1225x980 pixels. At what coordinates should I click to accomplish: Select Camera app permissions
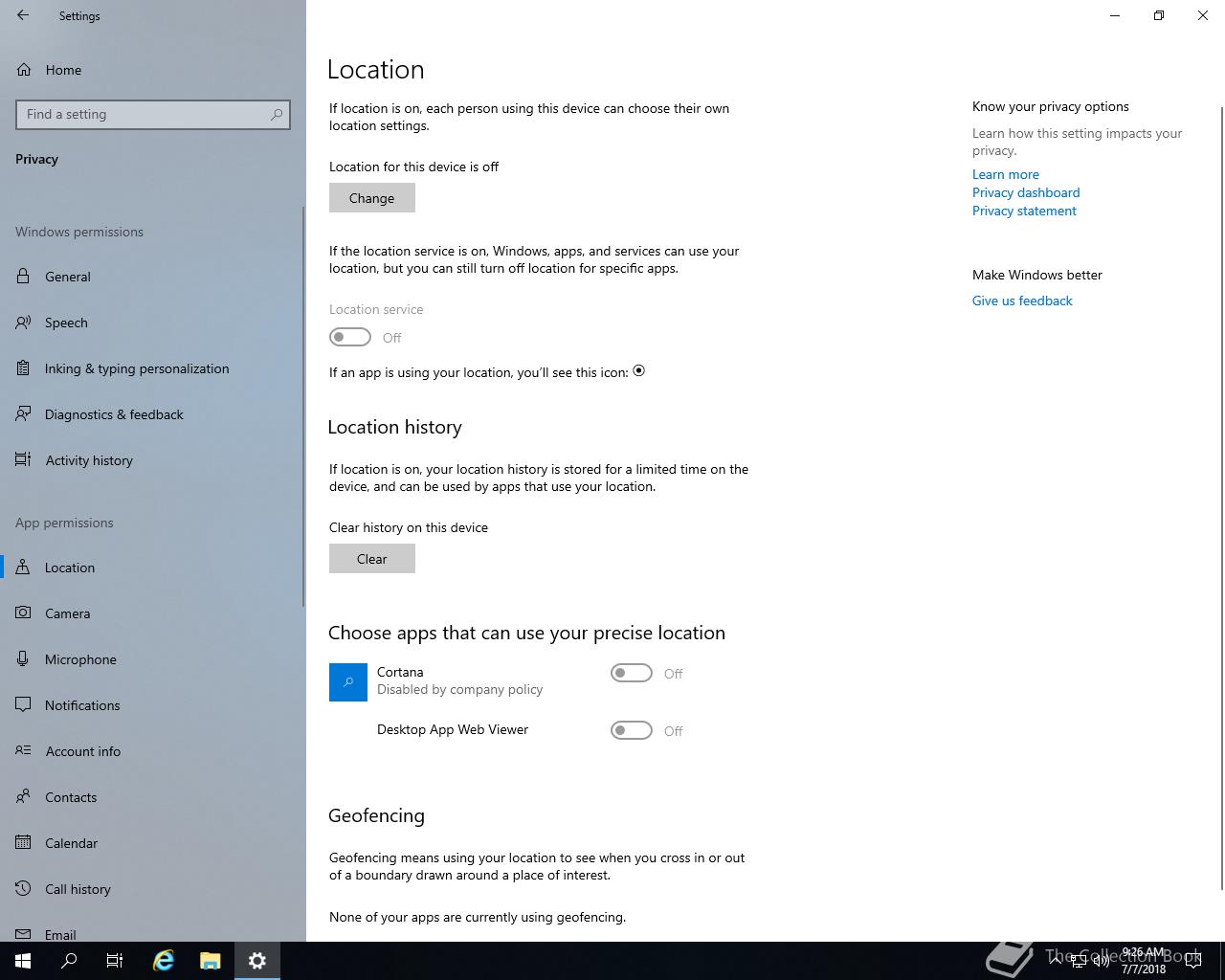click(153, 613)
